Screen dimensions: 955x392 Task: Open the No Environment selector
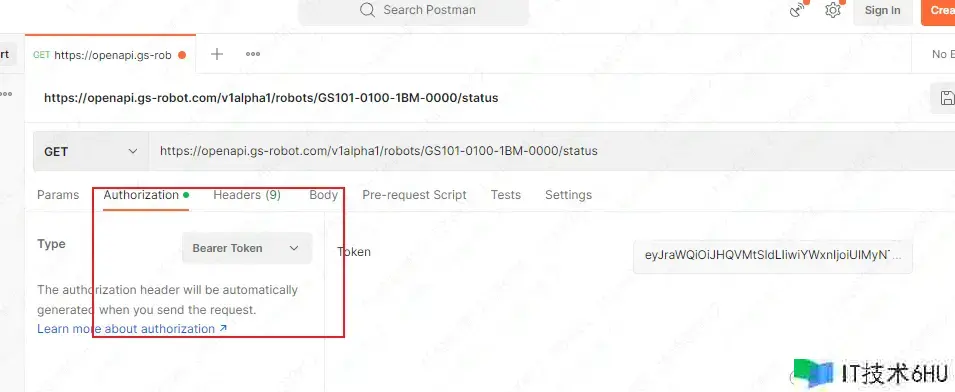tap(943, 54)
